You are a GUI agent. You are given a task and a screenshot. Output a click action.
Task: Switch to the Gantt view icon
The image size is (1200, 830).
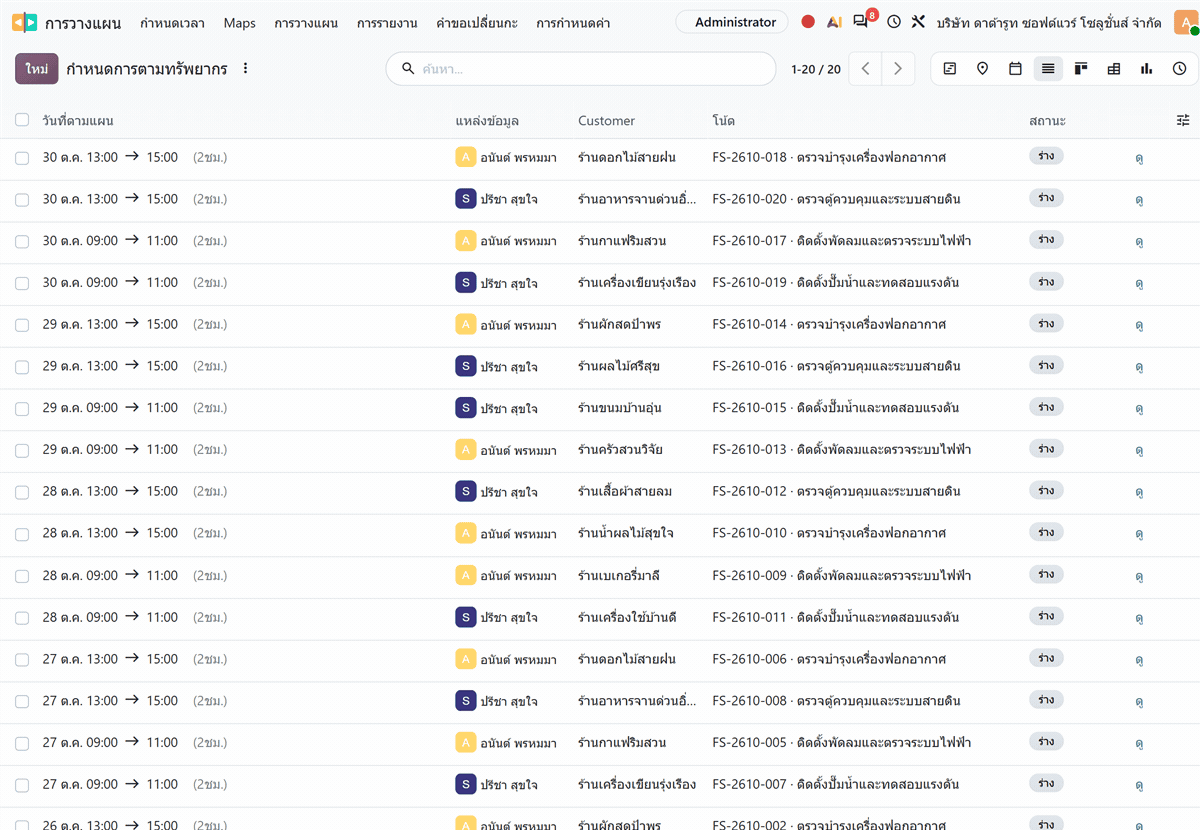(950, 69)
